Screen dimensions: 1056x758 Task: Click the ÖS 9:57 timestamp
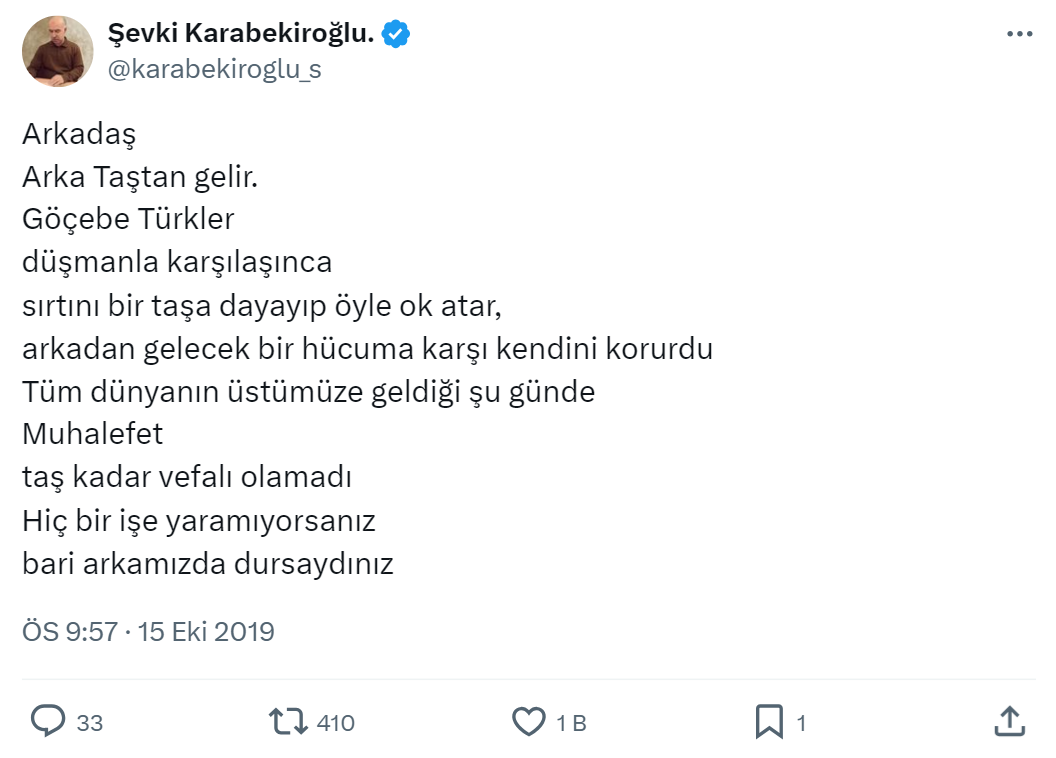70,632
